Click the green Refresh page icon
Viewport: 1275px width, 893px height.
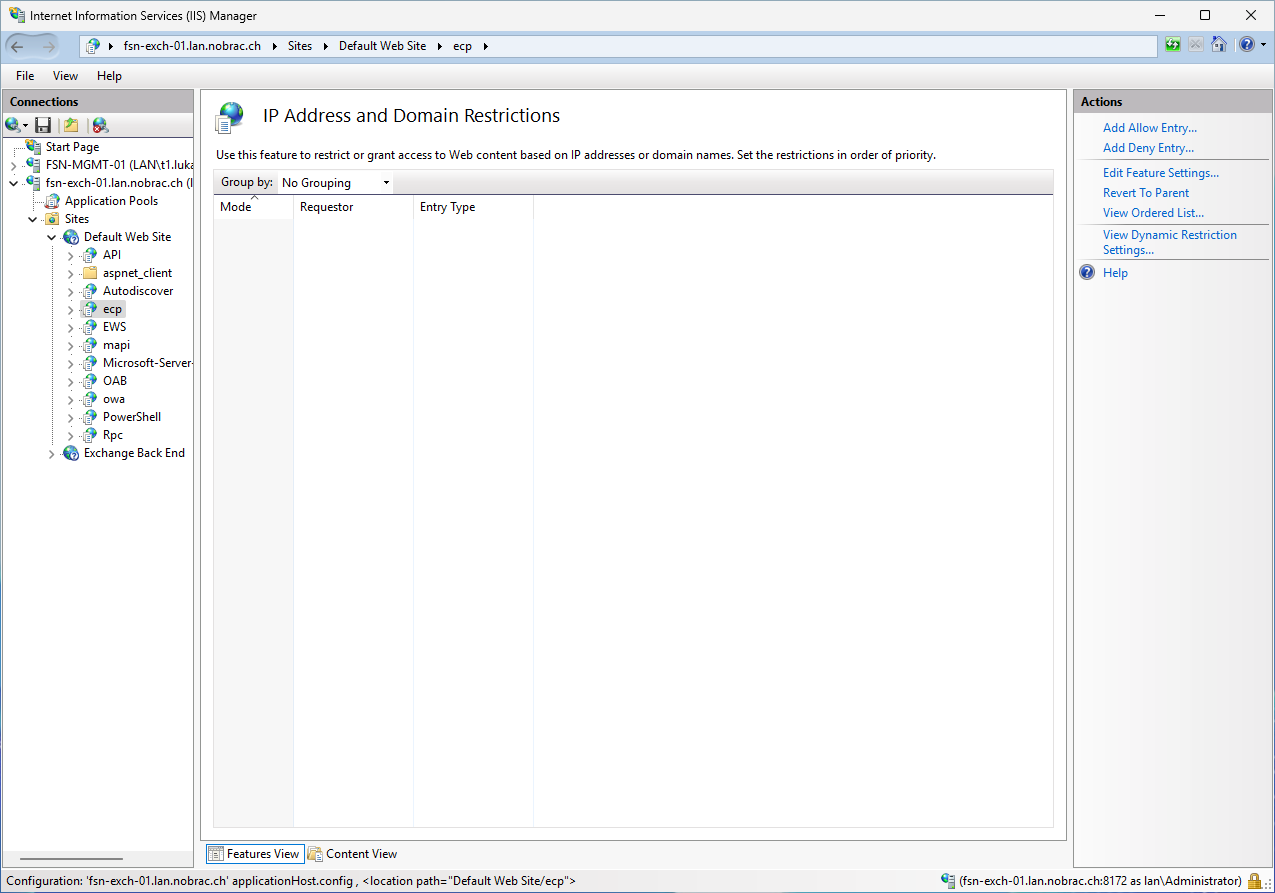click(1173, 45)
